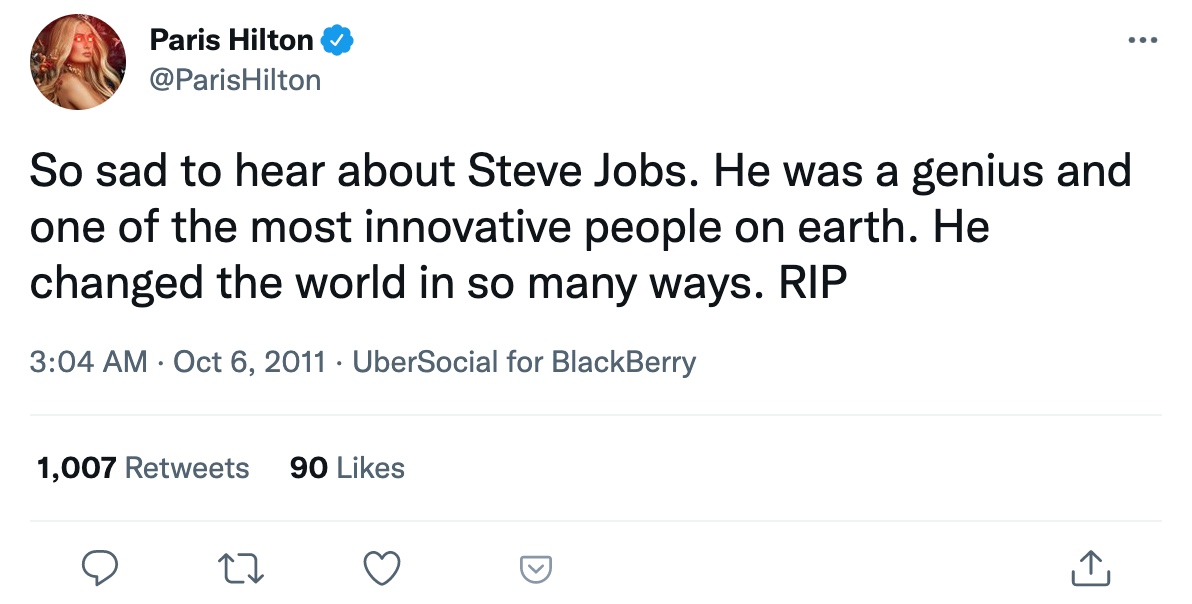1192x604 pixels.
Task: Click the Oct 6, 2011 date
Action: coord(249,361)
